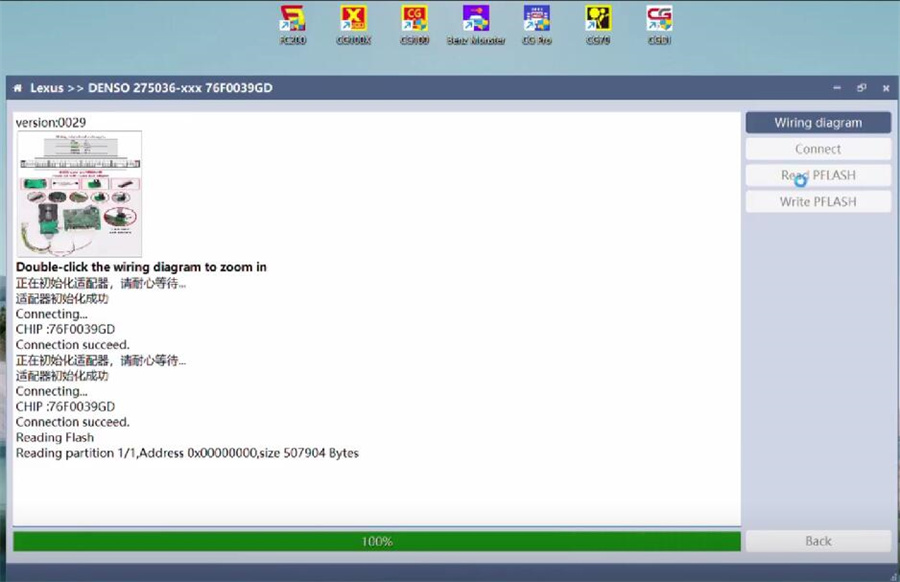Launch the CG100X desktop shortcut
The width and height of the screenshot is (900, 582).
coord(353,22)
